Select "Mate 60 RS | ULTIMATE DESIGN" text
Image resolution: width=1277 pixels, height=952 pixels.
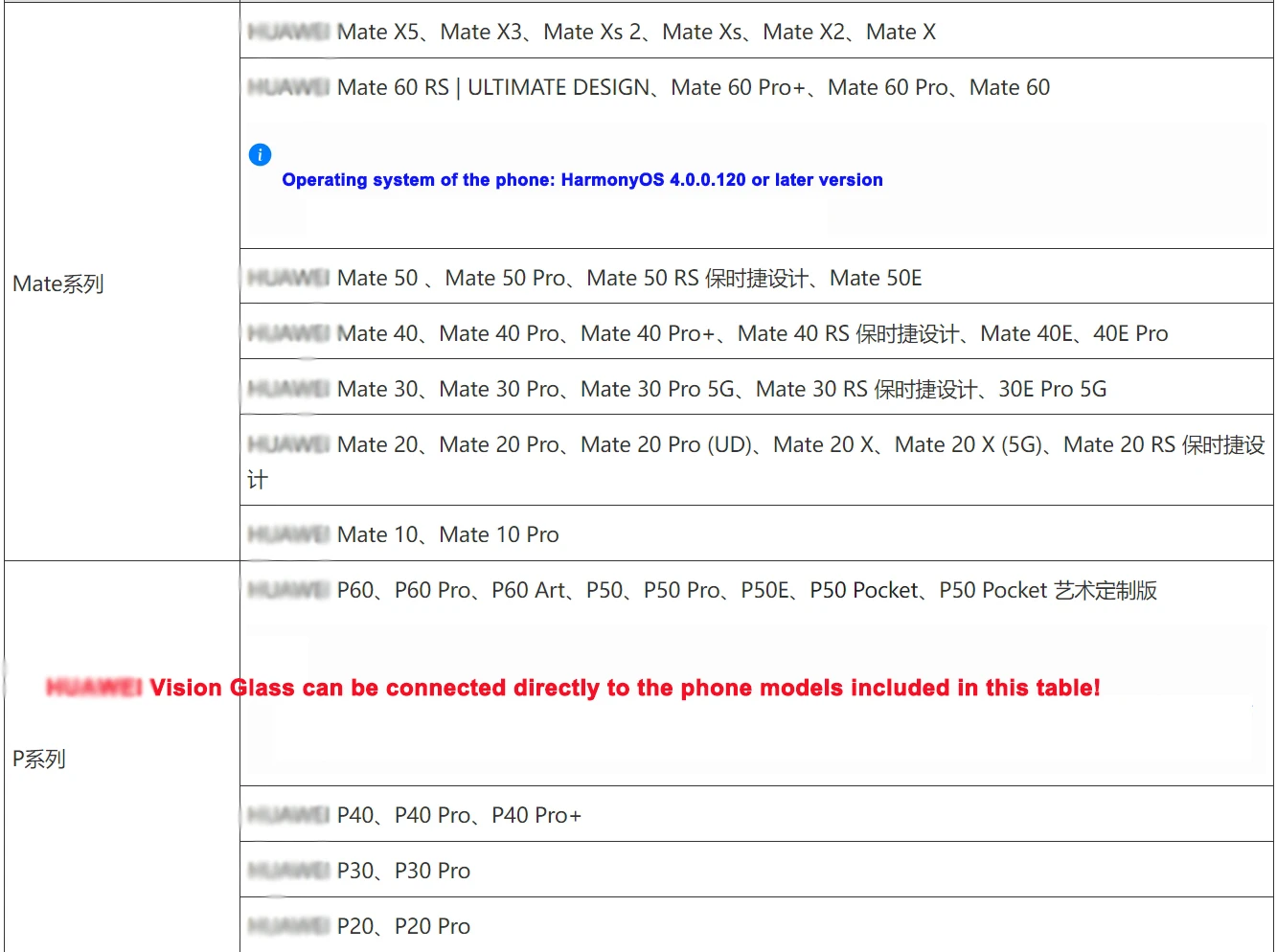(493, 87)
